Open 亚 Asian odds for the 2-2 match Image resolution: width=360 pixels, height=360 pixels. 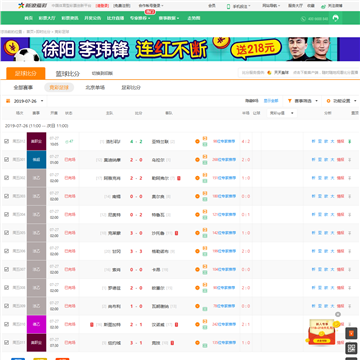(320, 178)
